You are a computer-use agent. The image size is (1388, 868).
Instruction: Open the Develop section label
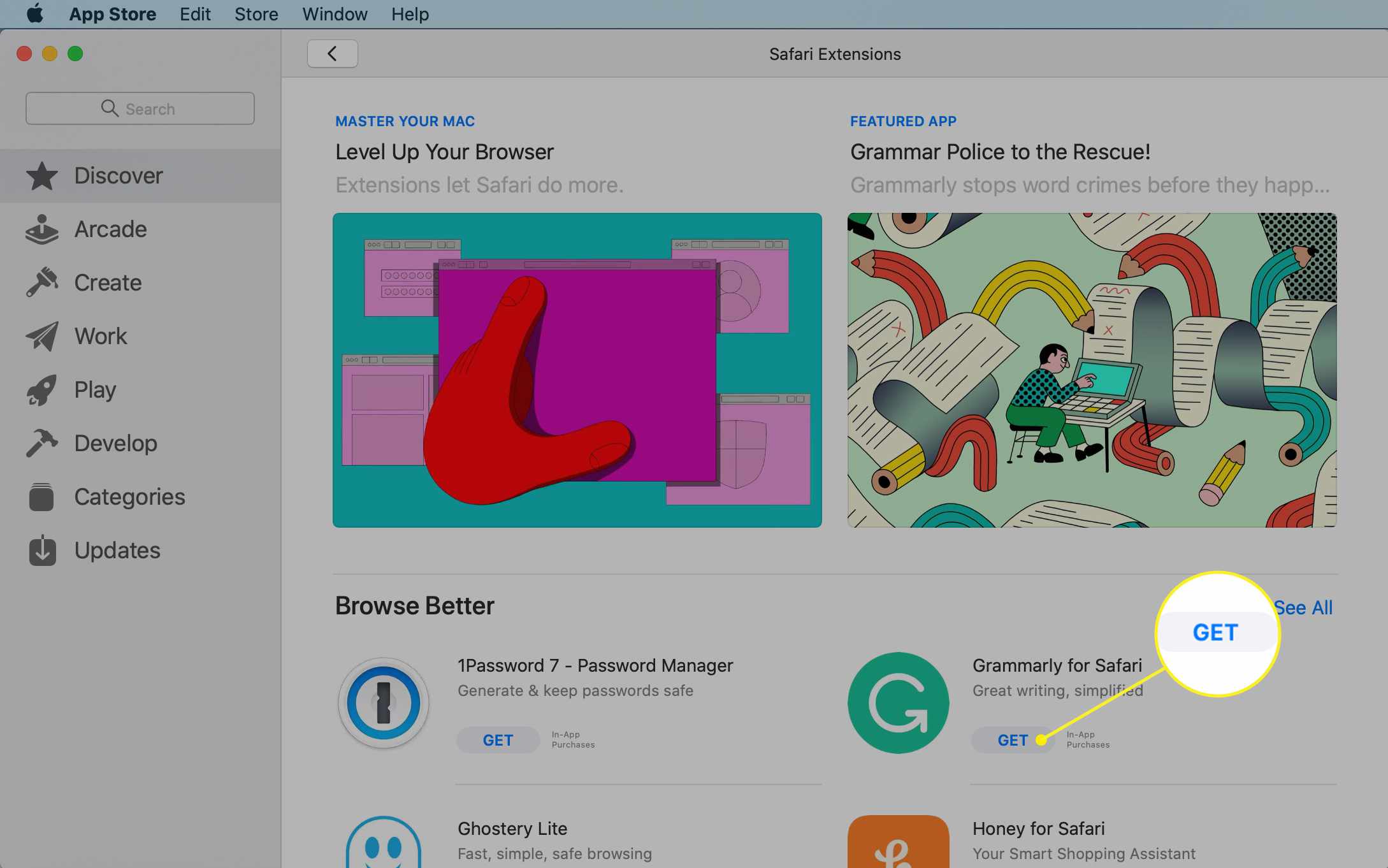115,444
